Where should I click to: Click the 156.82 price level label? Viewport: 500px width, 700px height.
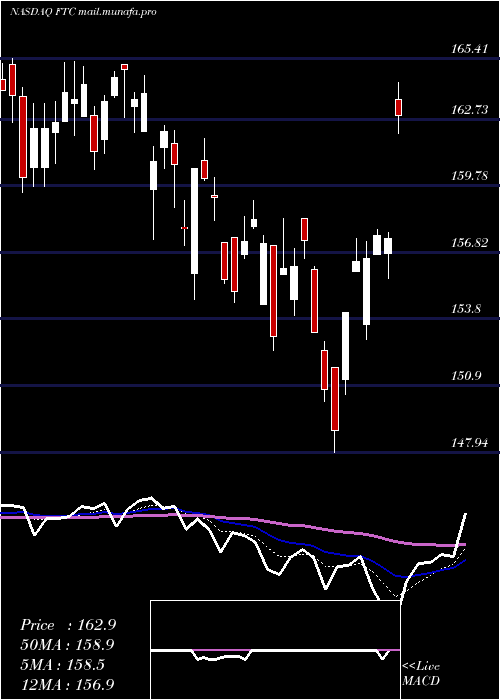[470, 243]
